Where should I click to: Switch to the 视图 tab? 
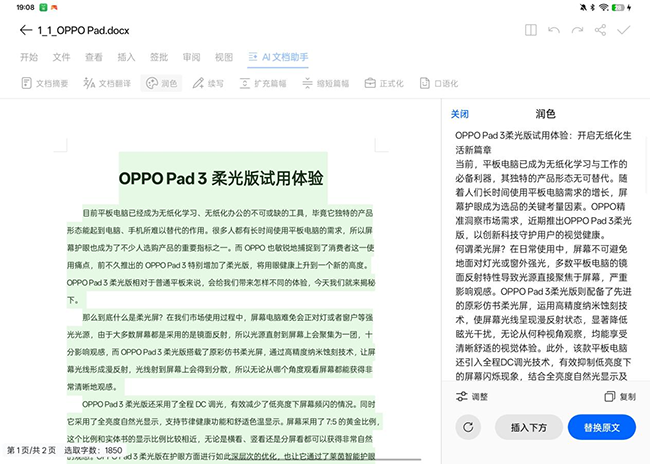click(x=224, y=57)
